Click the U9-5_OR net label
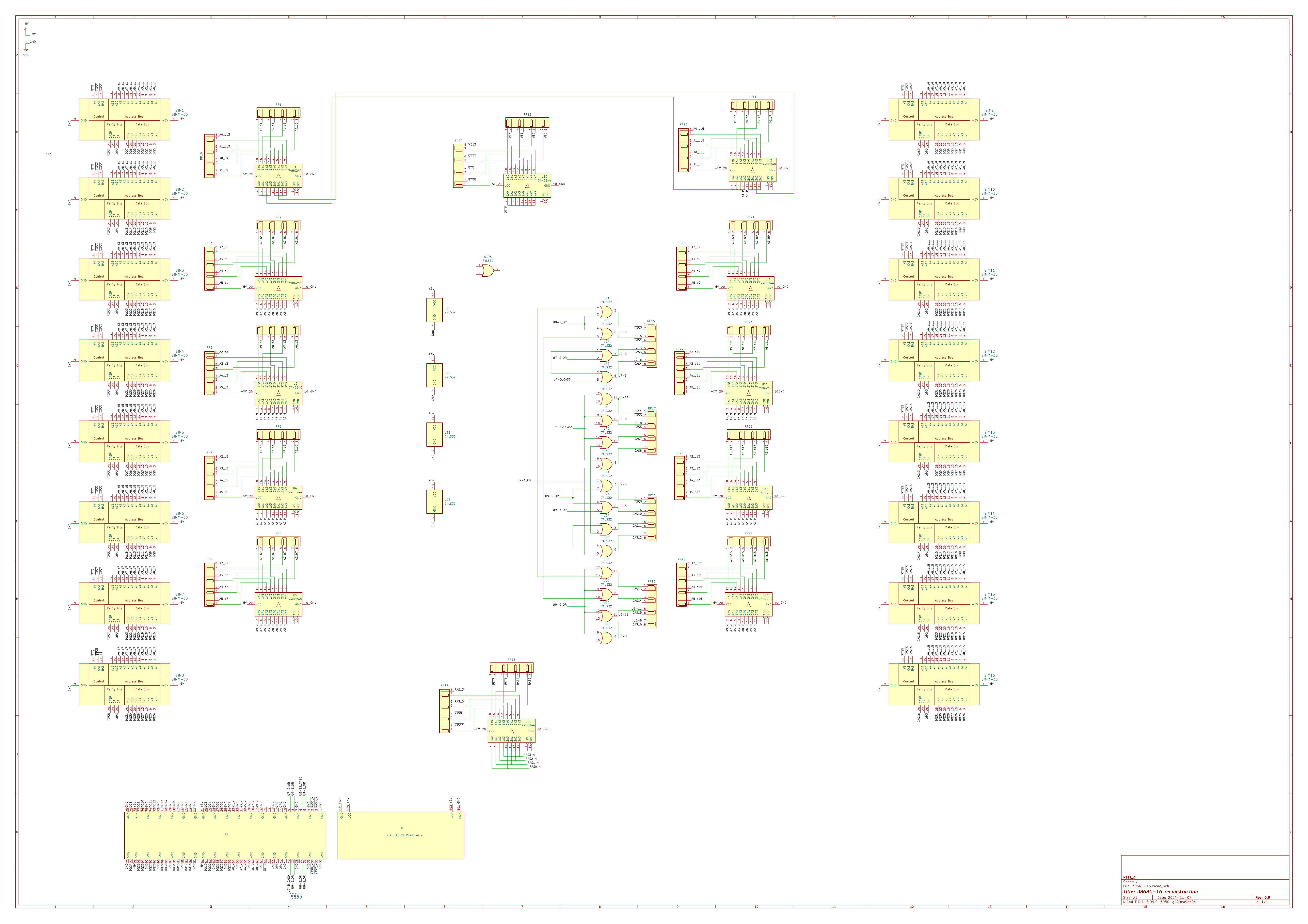Screen dimensions: 1308x924 560,510
